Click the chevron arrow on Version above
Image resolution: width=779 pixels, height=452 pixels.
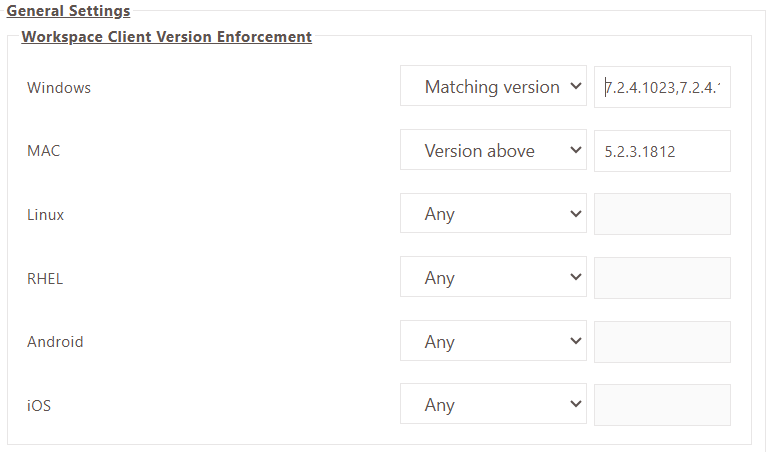click(576, 150)
